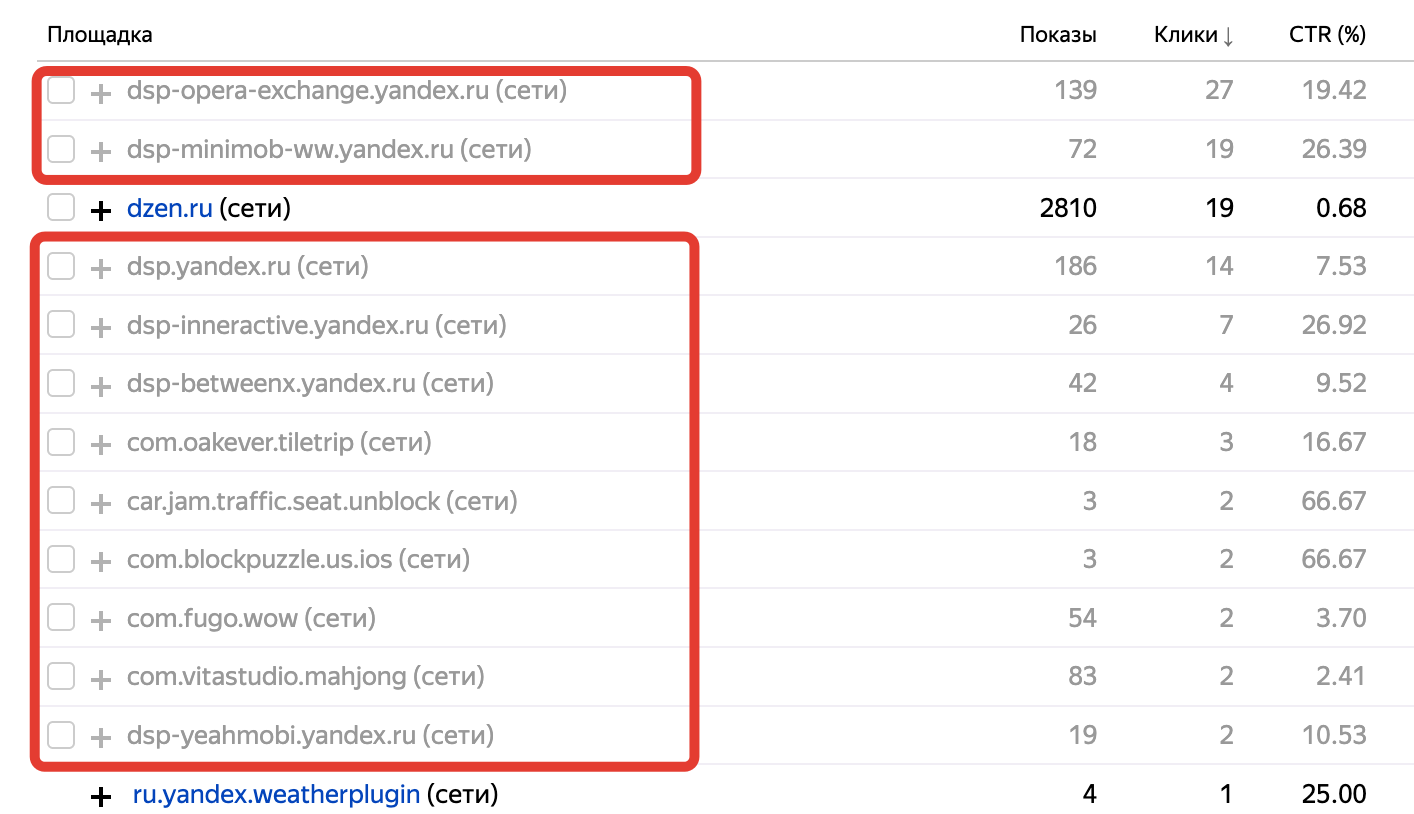Open the ru.yandex.weatherplugin link
Viewport: 1414px width, 814px height.
[x=276, y=795]
